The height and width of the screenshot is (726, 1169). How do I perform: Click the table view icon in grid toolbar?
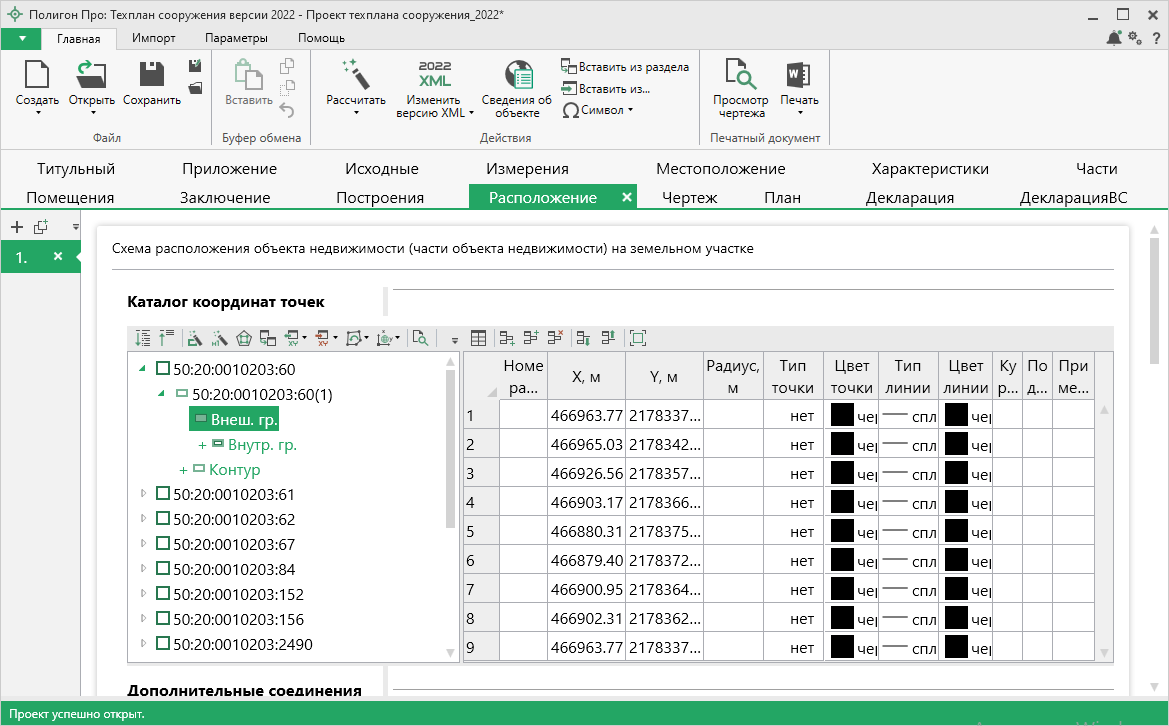coord(479,339)
